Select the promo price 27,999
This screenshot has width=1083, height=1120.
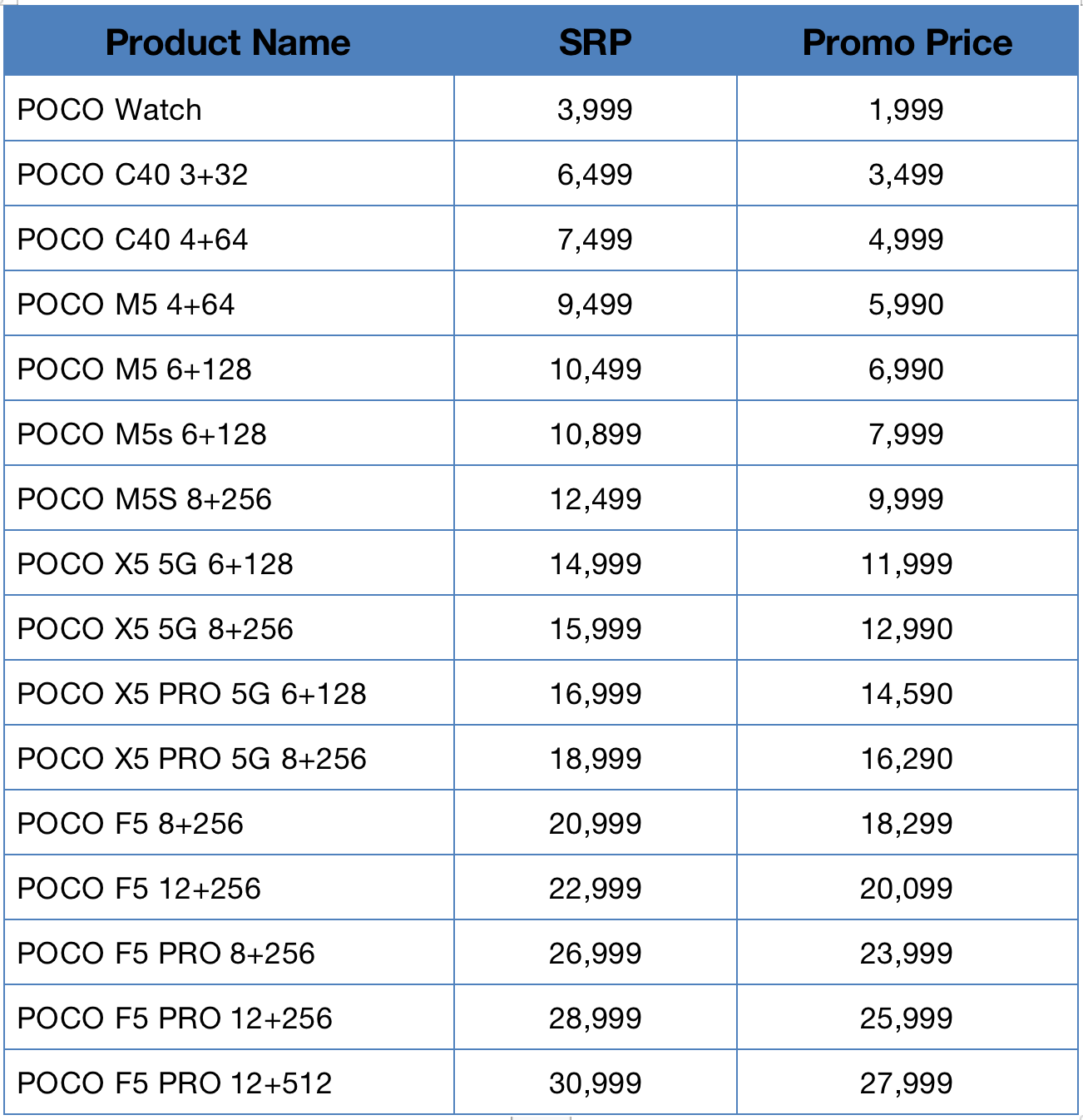907,1083
